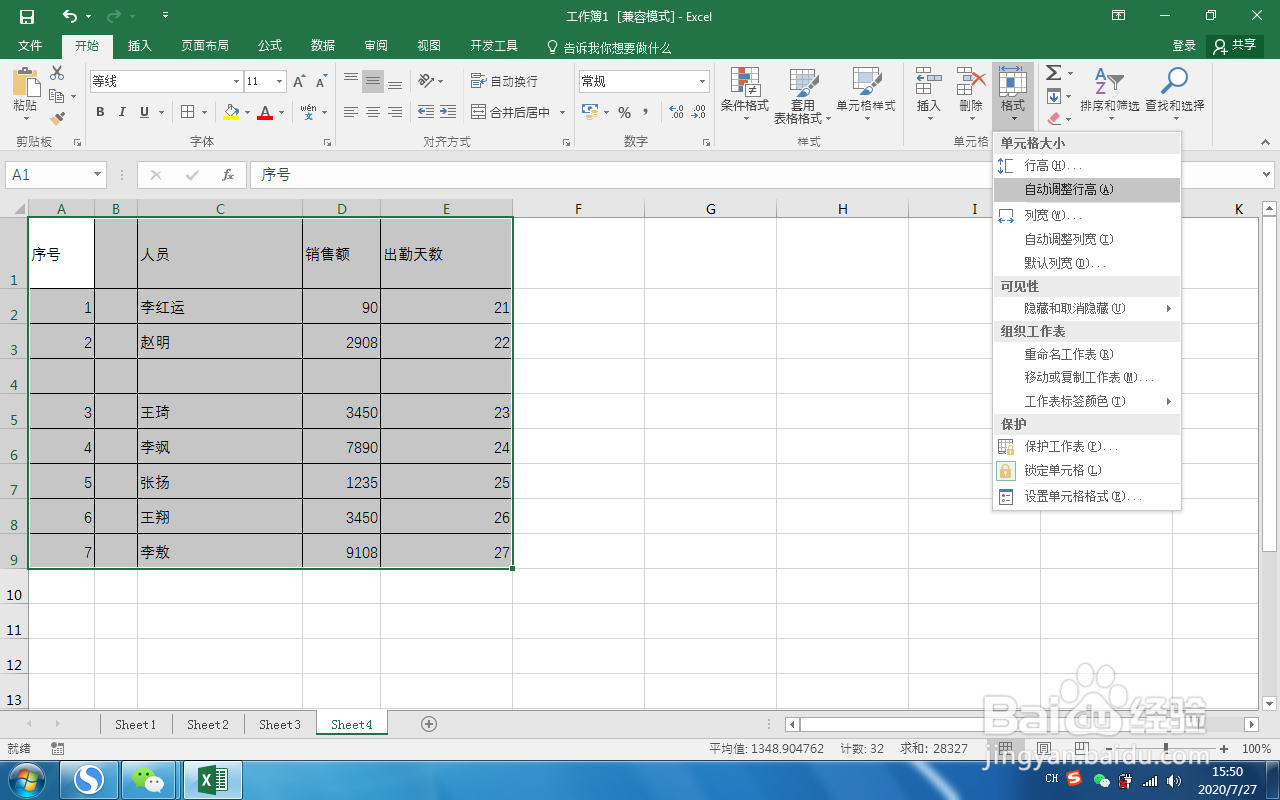The height and width of the screenshot is (800, 1280).
Task: Toggle underline formatting
Action: coord(145,112)
